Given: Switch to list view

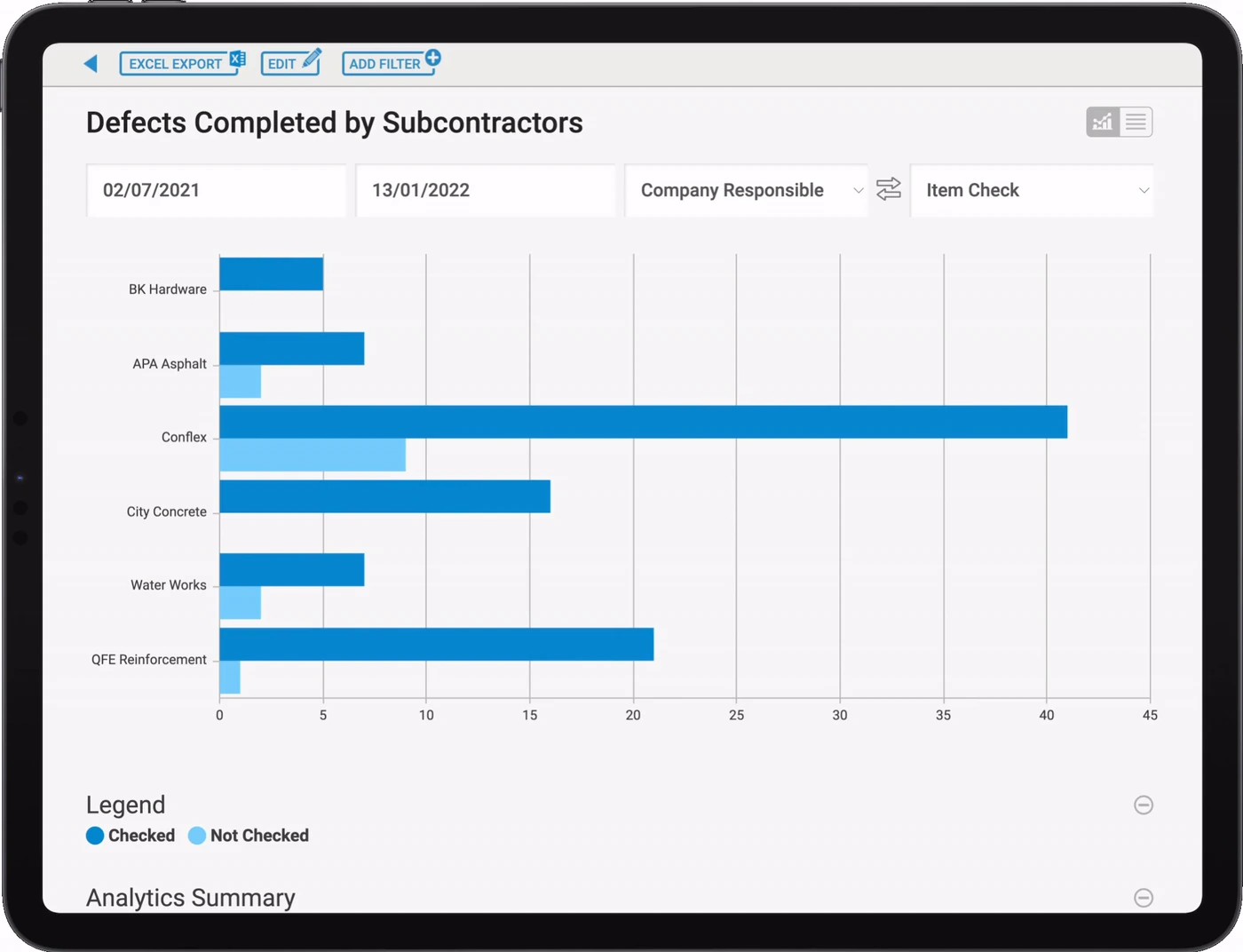Looking at the screenshot, I should pos(1136,122).
